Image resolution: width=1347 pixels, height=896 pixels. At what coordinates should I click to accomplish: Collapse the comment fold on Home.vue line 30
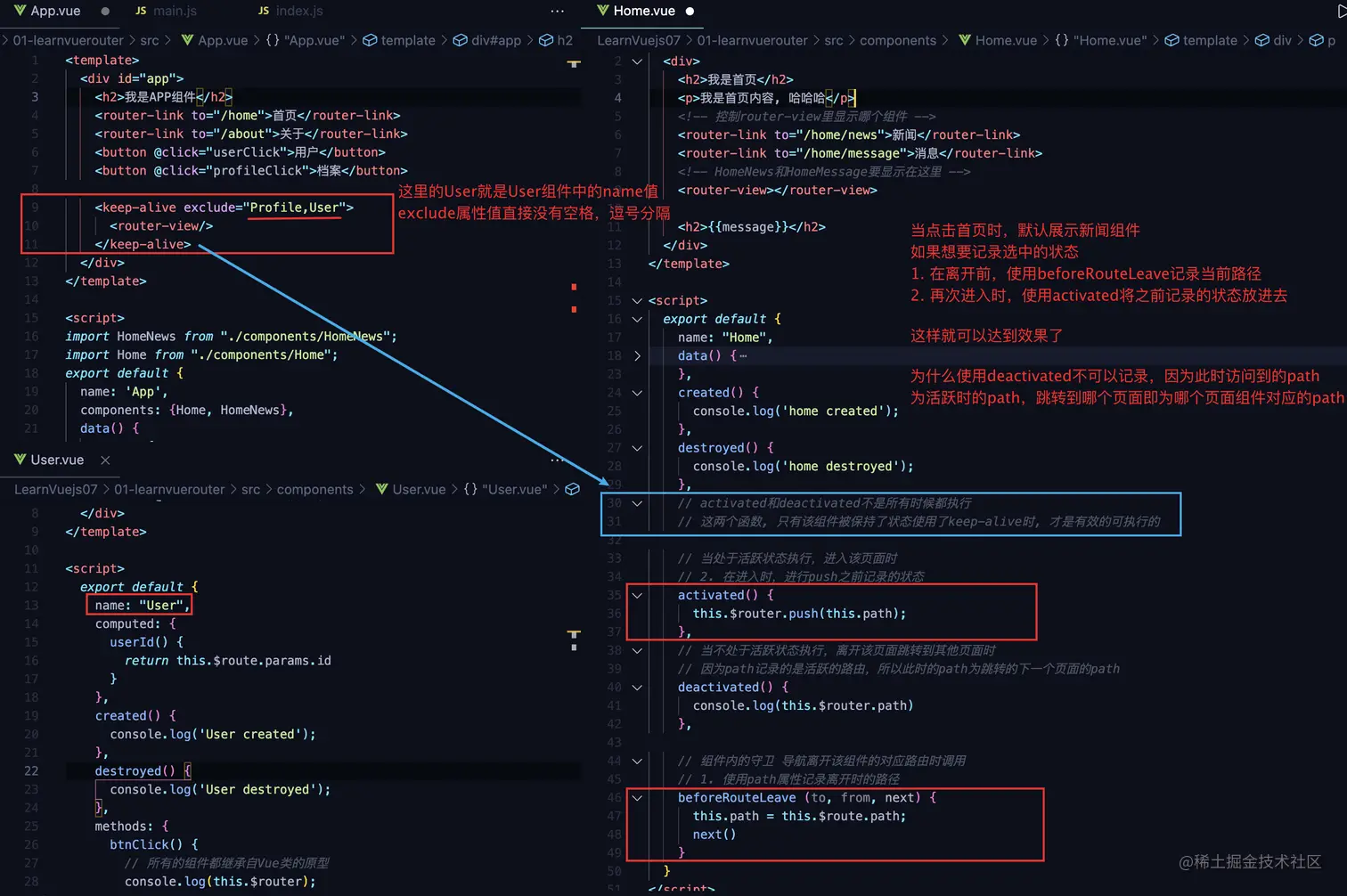pyautogui.click(x=637, y=503)
